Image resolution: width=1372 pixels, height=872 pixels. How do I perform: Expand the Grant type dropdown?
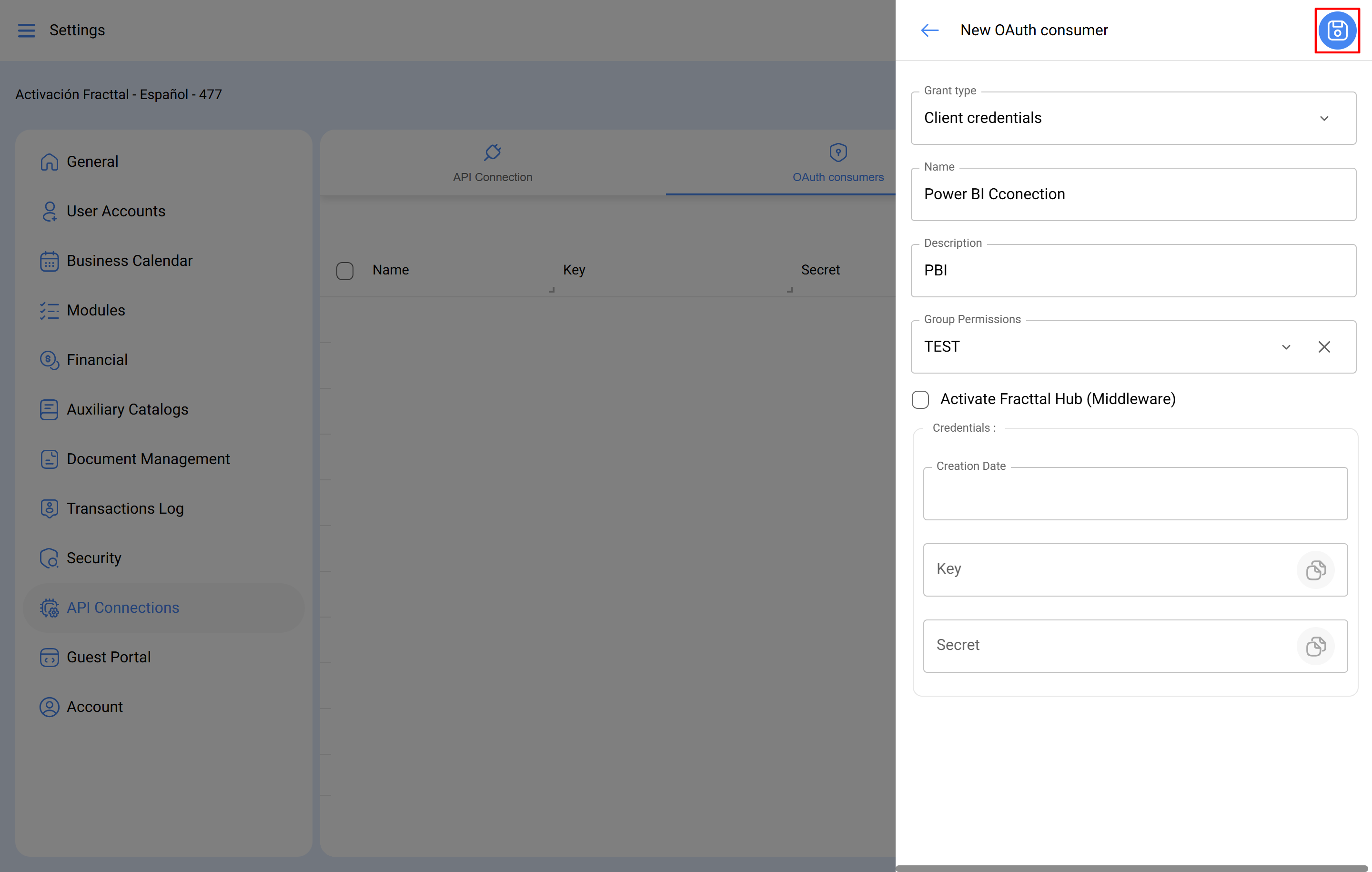(1323, 118)
